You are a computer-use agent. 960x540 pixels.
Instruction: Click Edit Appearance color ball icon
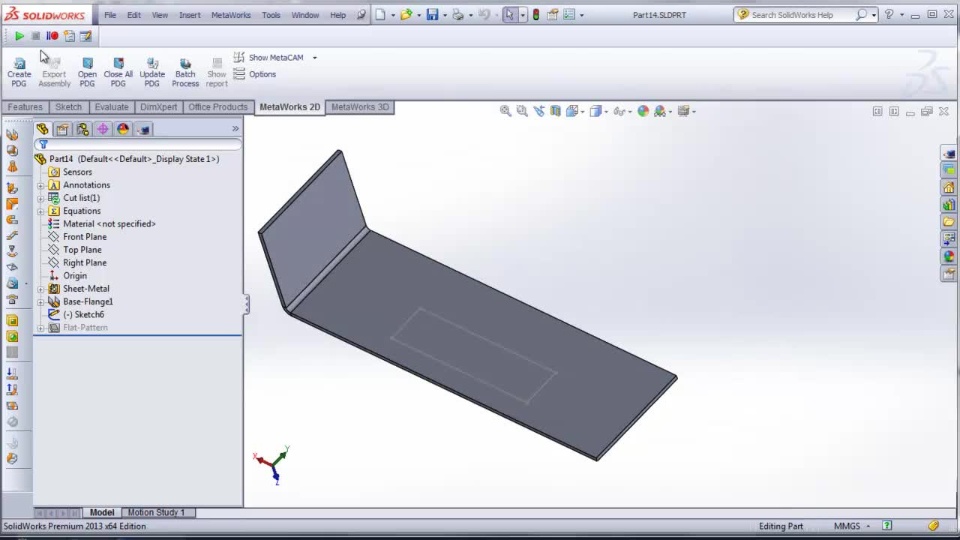tap(643, 111)
